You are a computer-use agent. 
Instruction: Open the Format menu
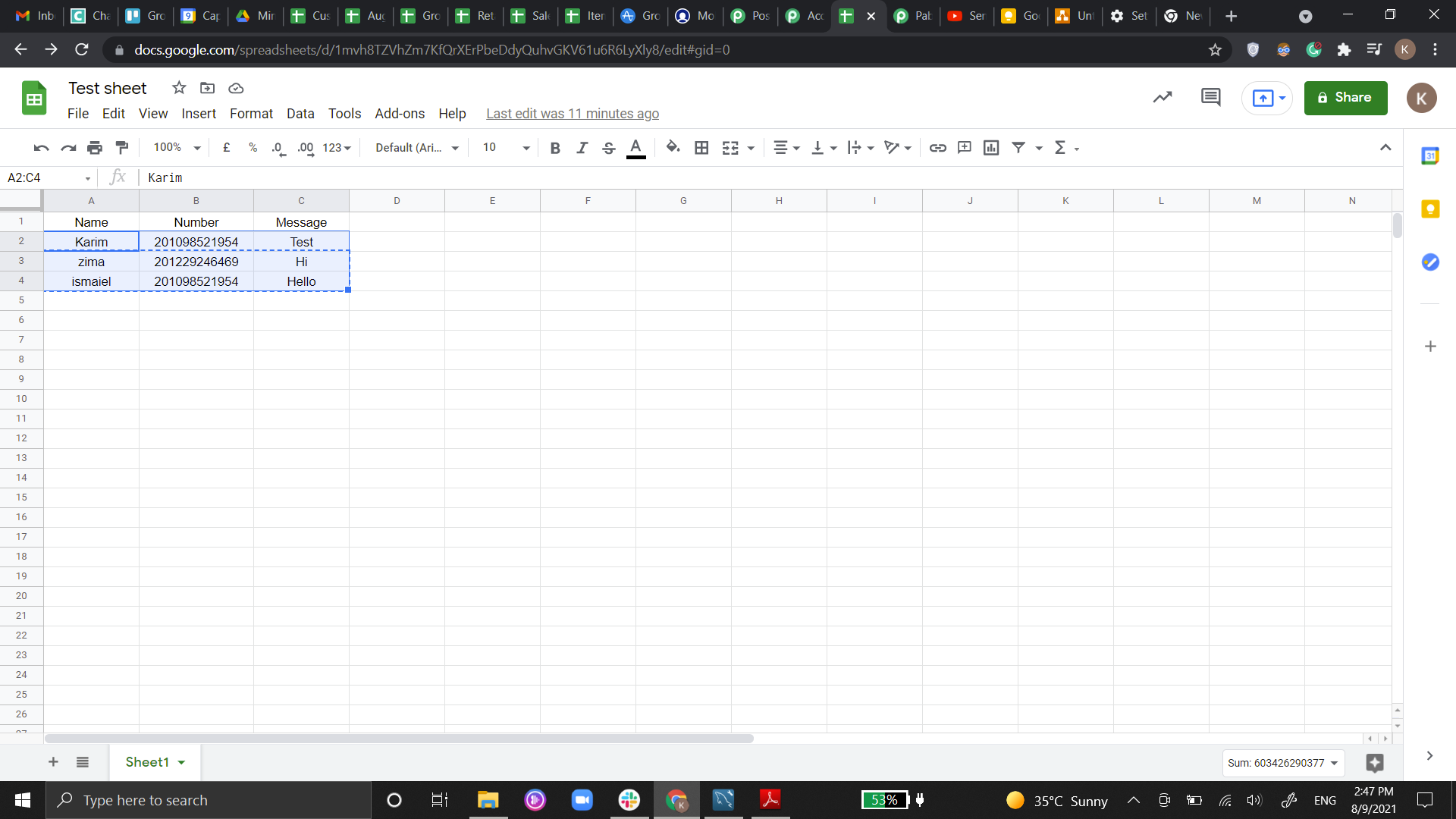(x=251, y=114)
